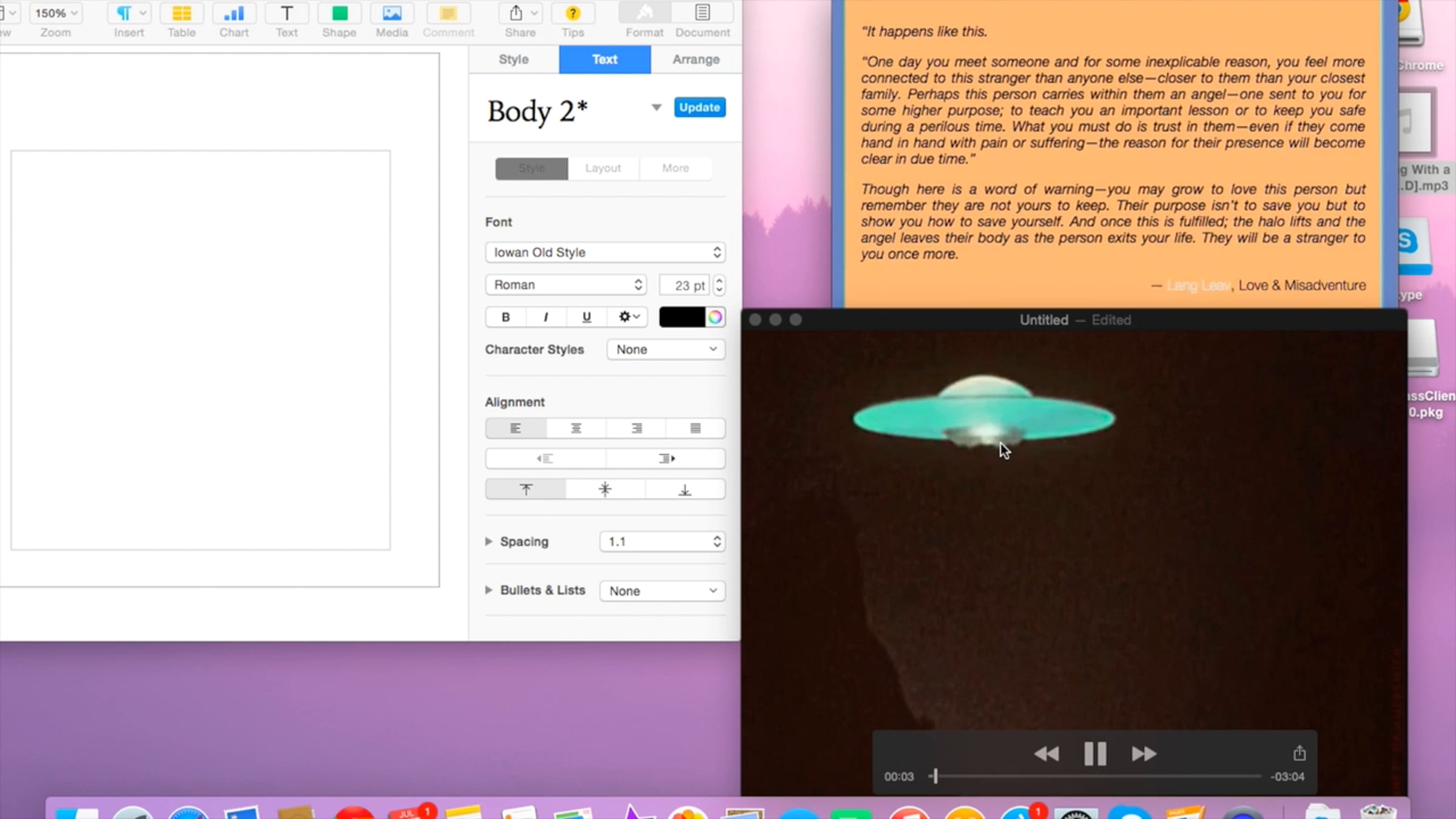
Task: Click the font size 23 pt field
Action: [684, 285]
